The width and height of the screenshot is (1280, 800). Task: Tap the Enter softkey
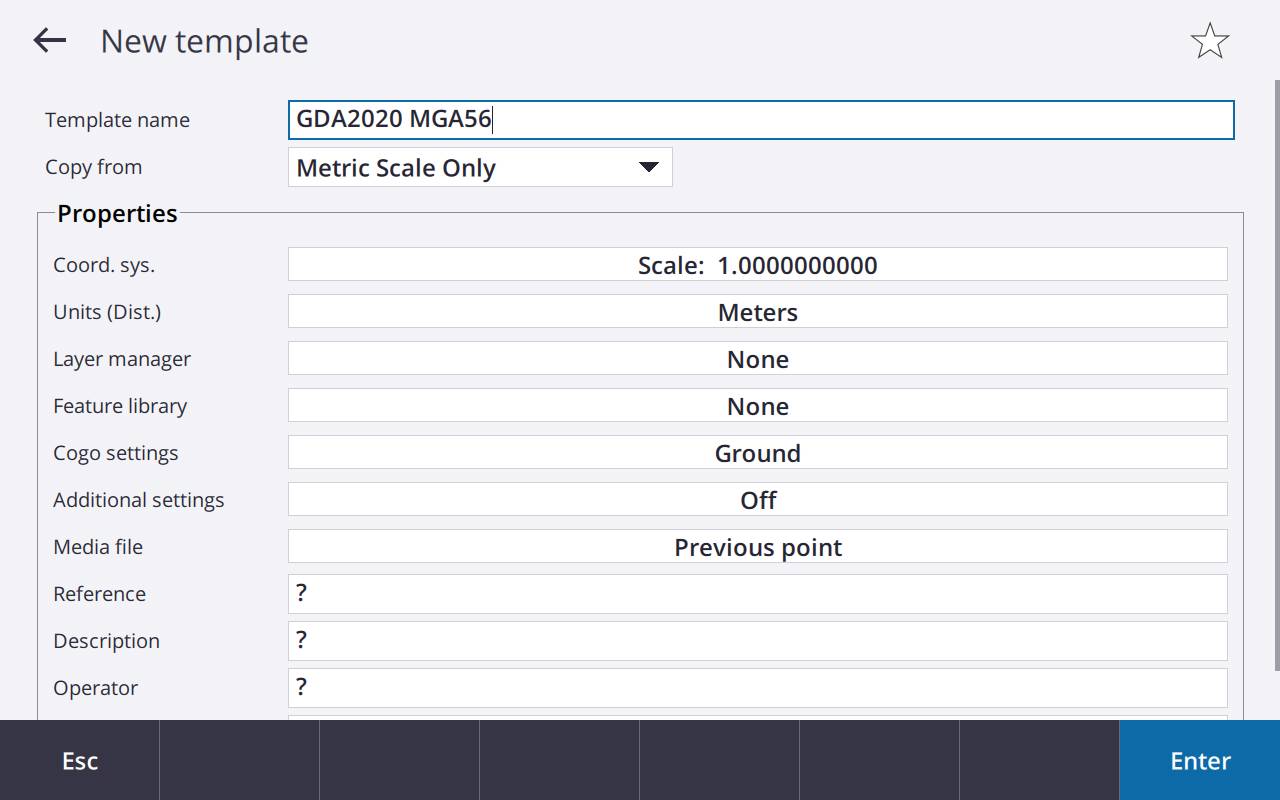1200,760
